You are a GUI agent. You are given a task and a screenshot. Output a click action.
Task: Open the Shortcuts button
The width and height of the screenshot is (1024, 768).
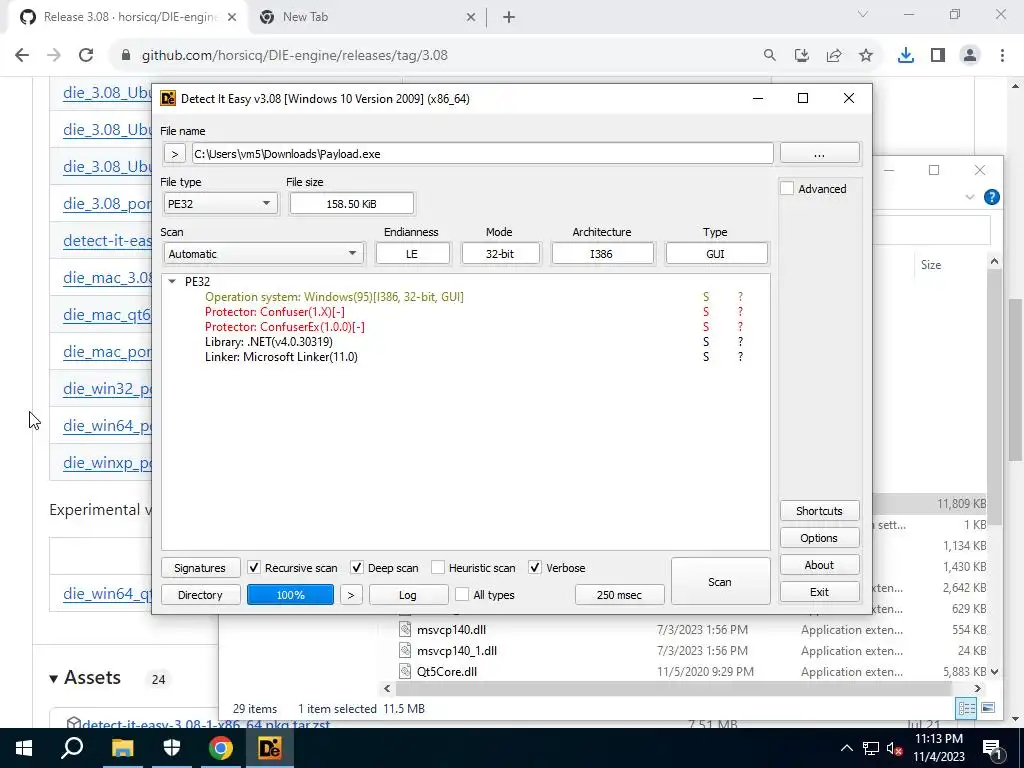click(x=820, y=511)
